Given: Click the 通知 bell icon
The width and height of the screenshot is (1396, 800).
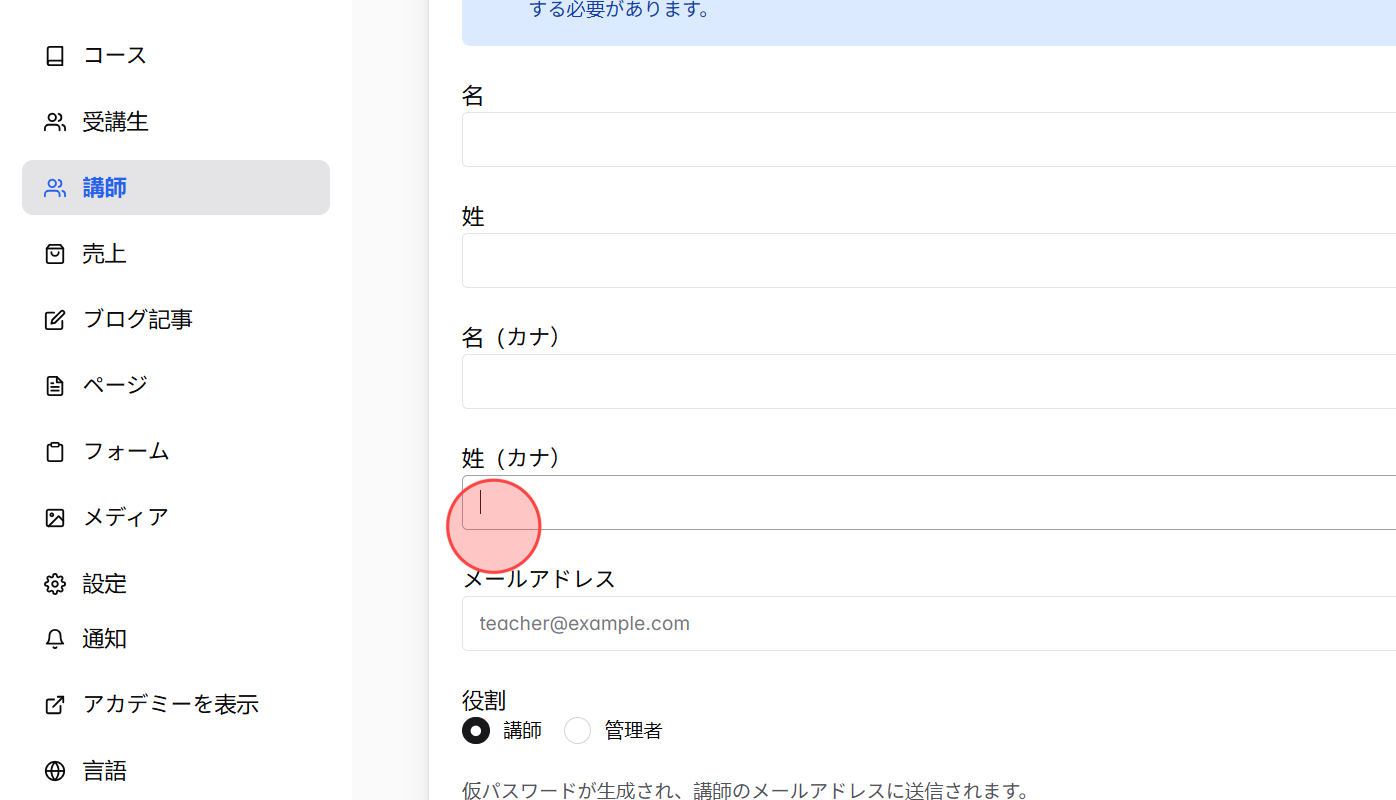Looking at the screenshot, I should click(55, 639).
